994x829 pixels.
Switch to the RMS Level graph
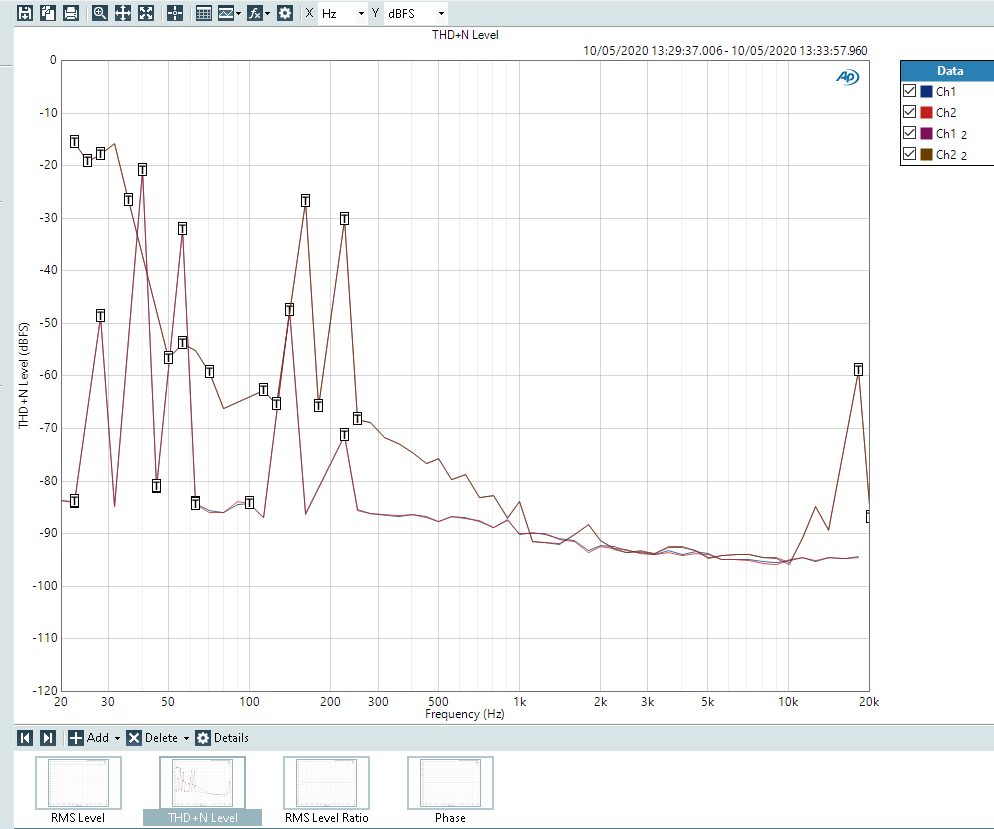point(78,791)
